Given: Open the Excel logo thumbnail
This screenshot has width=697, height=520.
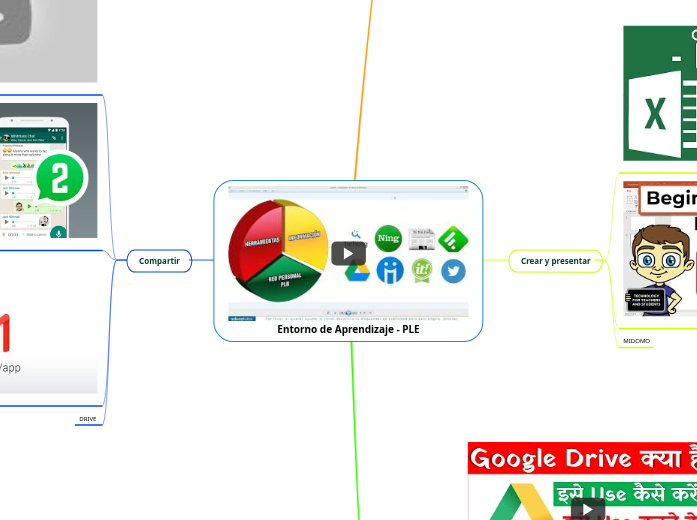Looking at the screenshot, I should coord(660,93).
